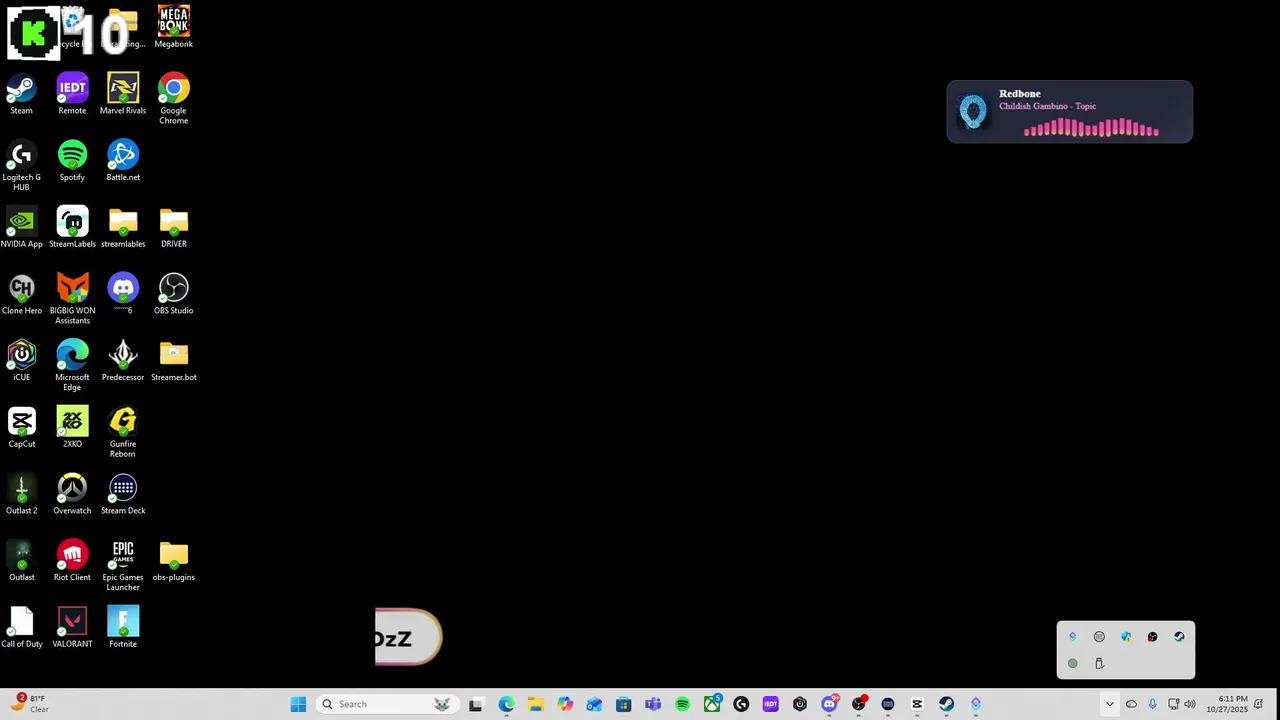Open Task View from the taskbar

[x=476, y=704]
